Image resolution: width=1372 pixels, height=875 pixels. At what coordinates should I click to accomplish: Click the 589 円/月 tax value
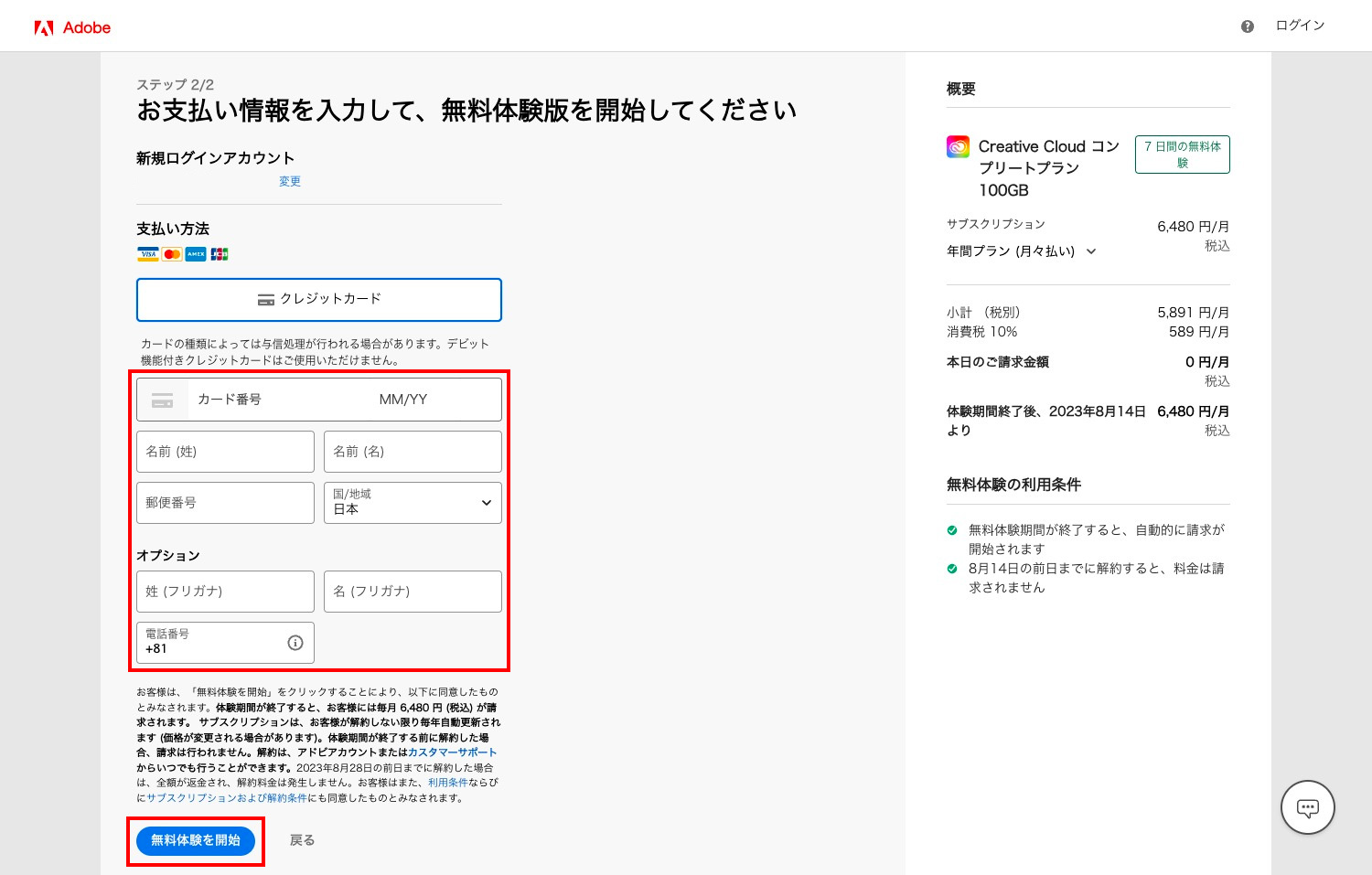point(1199,332)
